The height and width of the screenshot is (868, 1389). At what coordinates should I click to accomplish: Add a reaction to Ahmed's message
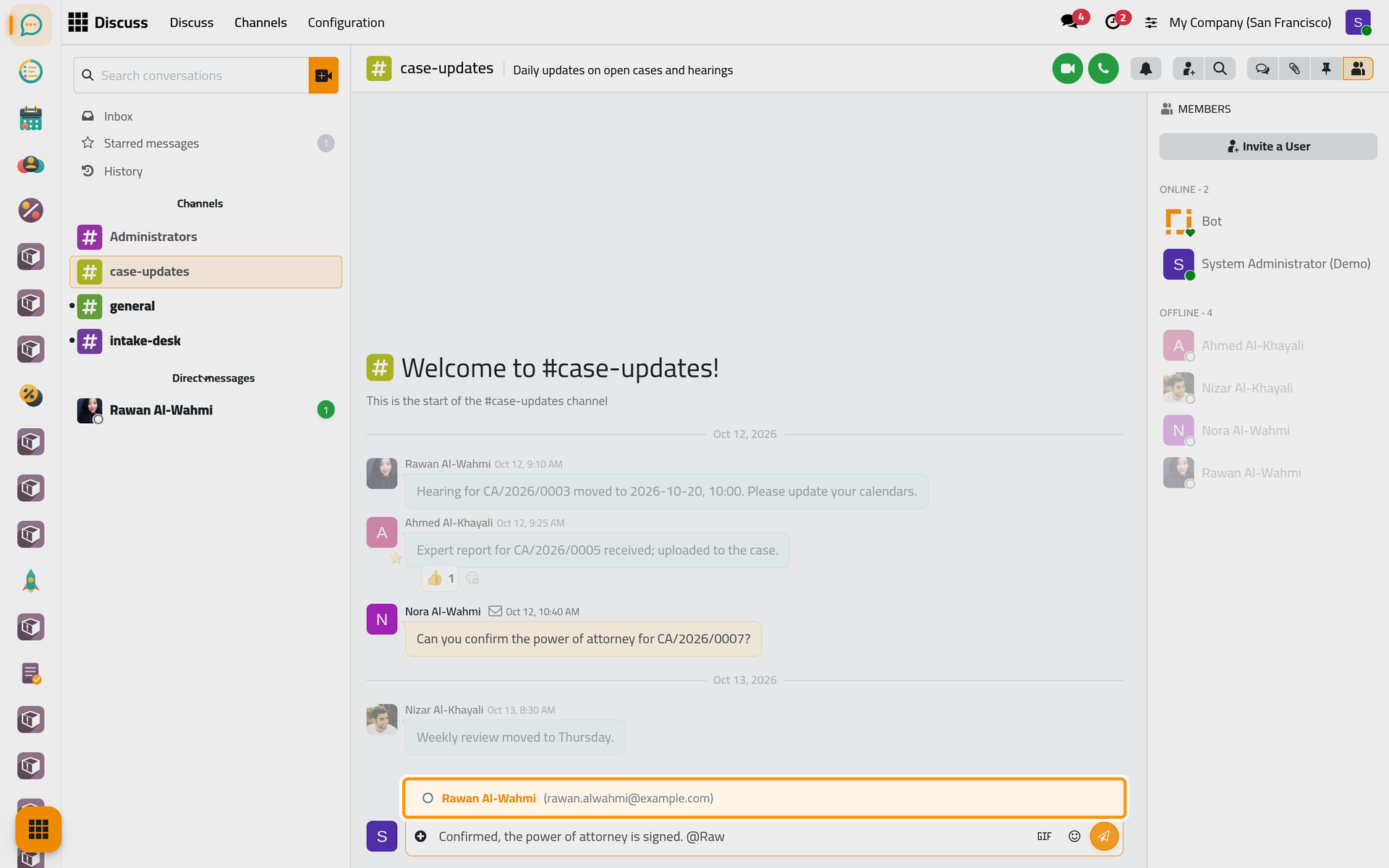click(472, 578)
